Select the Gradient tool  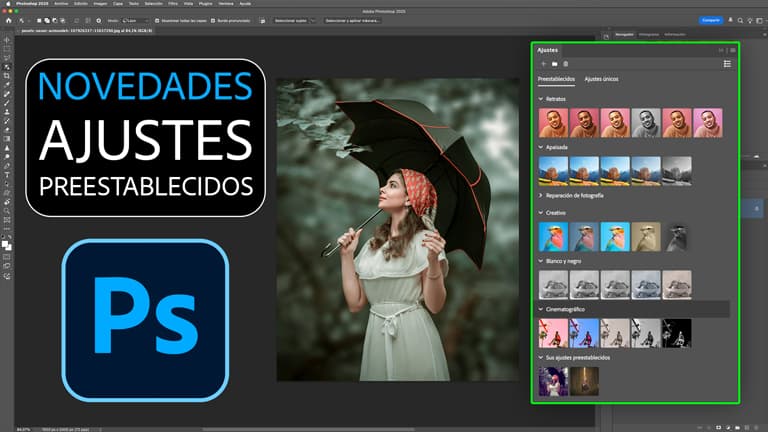tap(7, 139)
